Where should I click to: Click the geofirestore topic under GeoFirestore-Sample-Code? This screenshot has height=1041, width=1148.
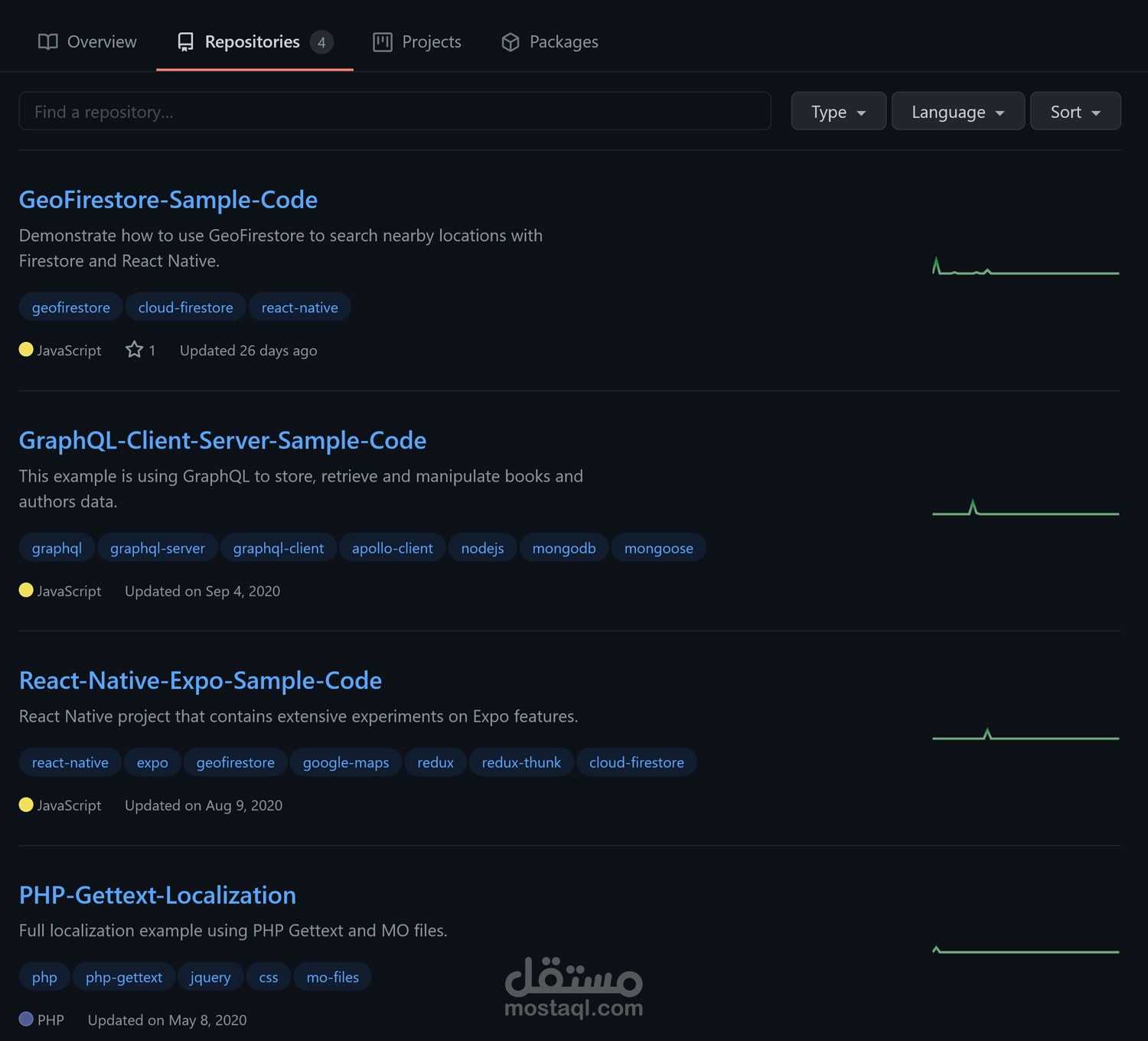(x=71, y=307)
